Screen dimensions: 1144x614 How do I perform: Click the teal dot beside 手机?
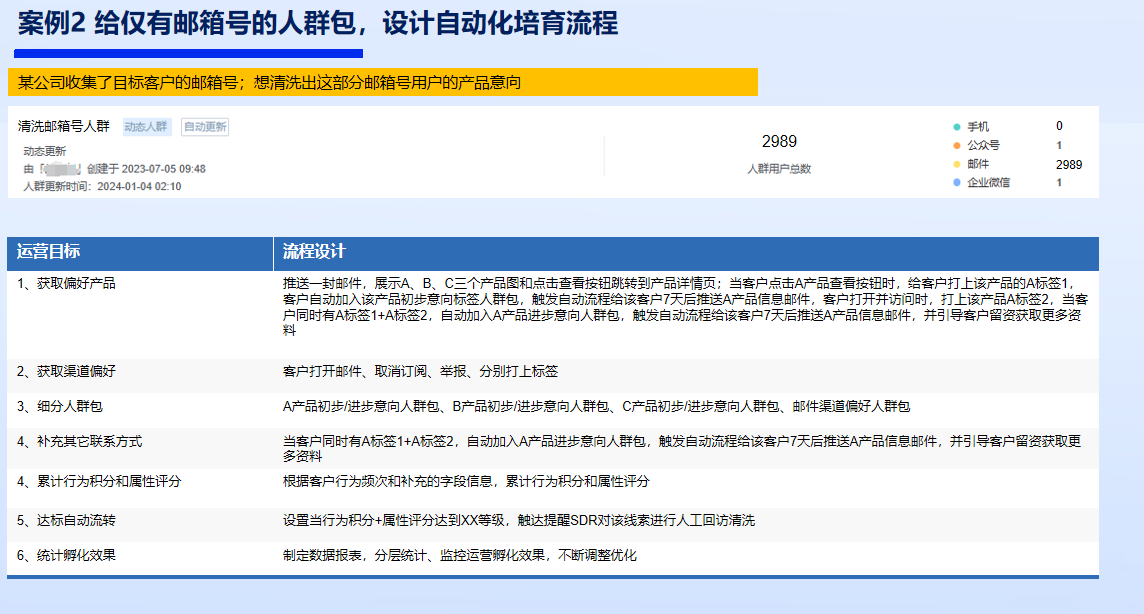coord(956,127)
